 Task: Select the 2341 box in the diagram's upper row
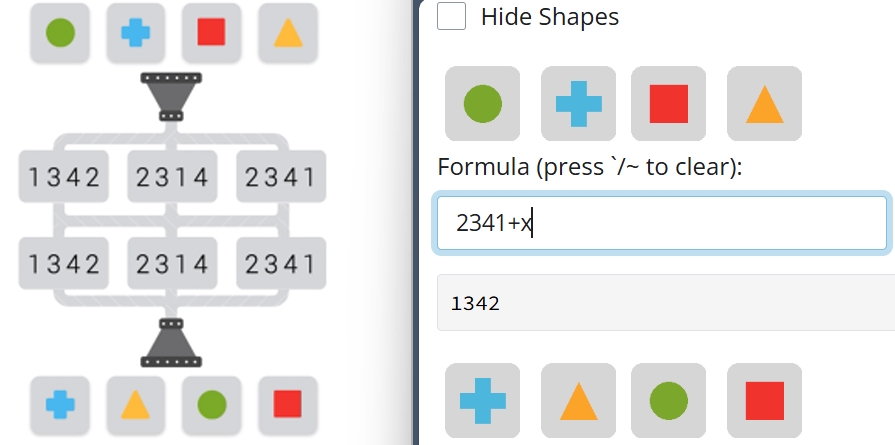282,178
